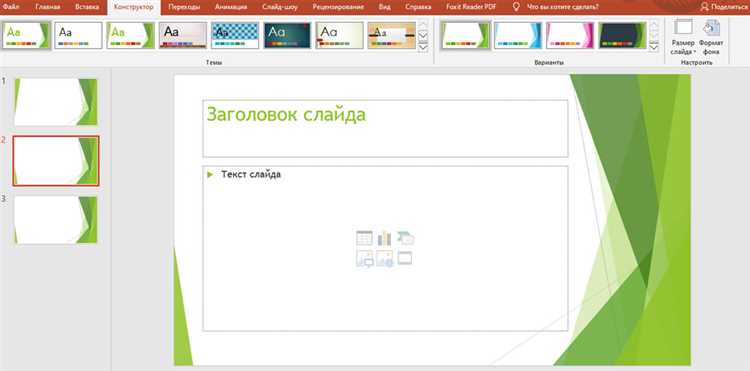Select the blue variant

(518, 35)
